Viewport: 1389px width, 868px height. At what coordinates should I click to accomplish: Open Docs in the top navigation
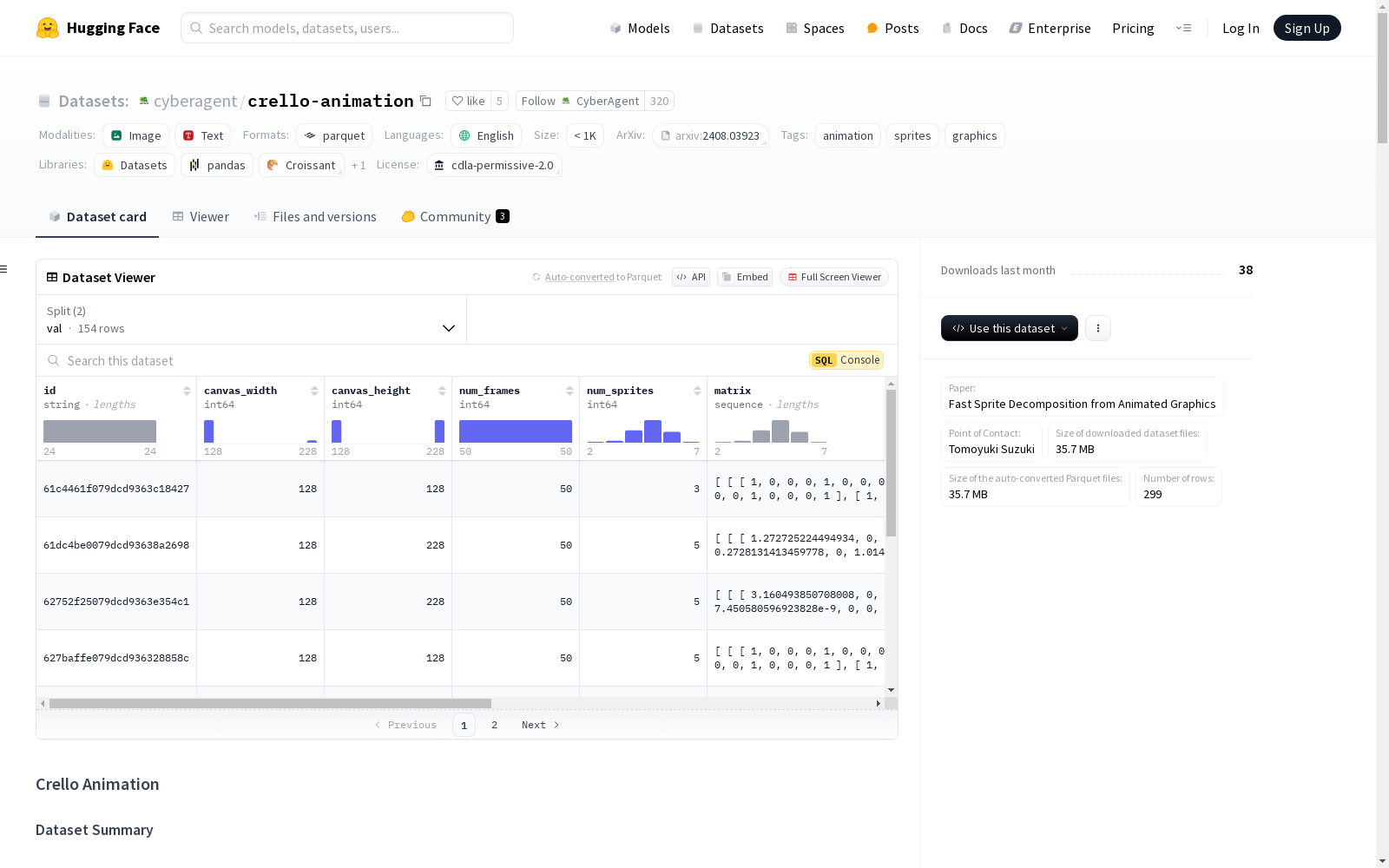(x=964, y=28)
